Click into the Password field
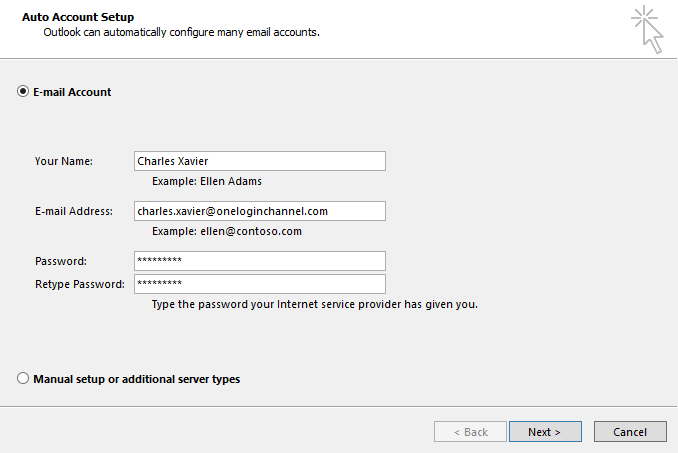Viewport: 678px width, 453px height. tap(260, 261)
